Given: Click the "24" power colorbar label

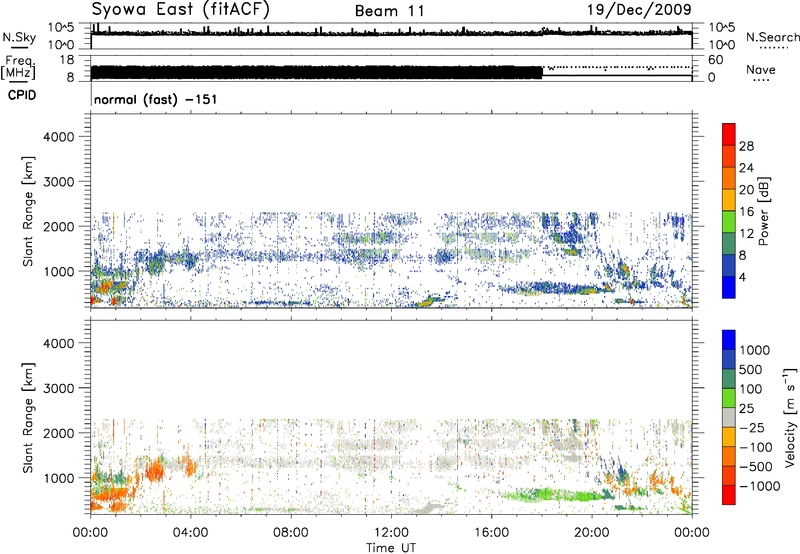Looking at the screenshot, I should point(746,168).
